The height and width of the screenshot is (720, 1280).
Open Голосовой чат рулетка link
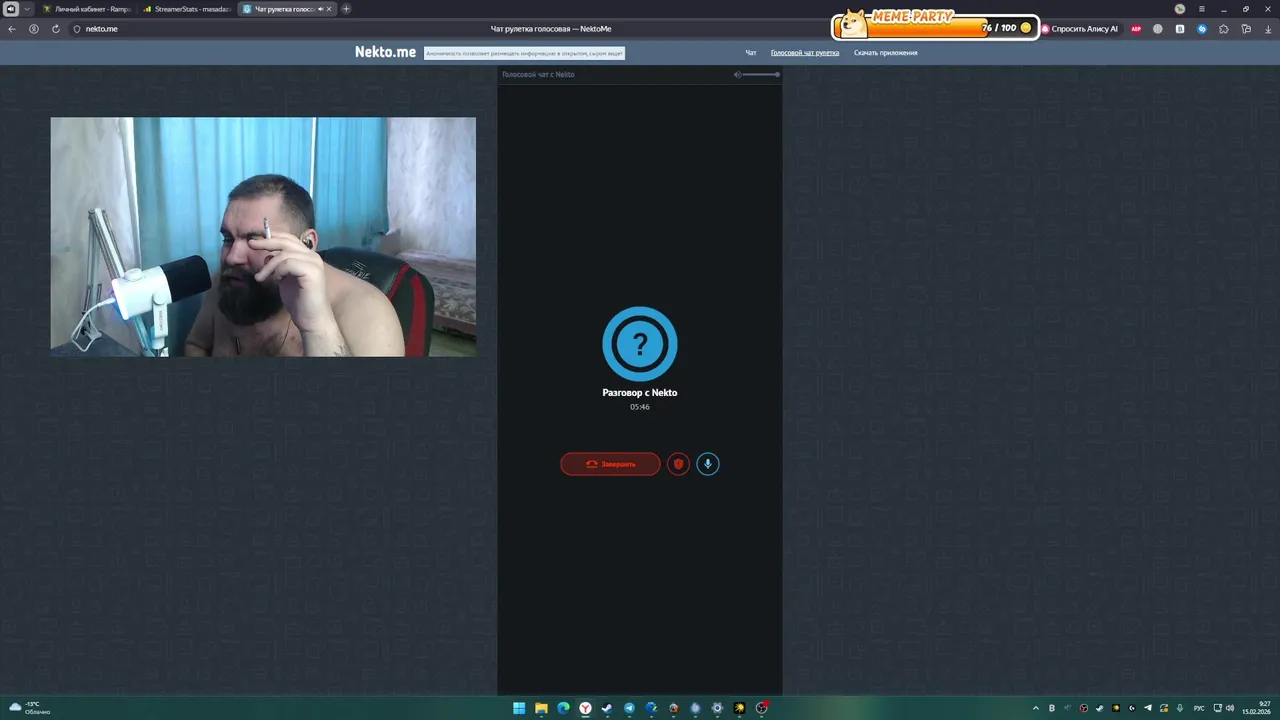pos(805,53)
